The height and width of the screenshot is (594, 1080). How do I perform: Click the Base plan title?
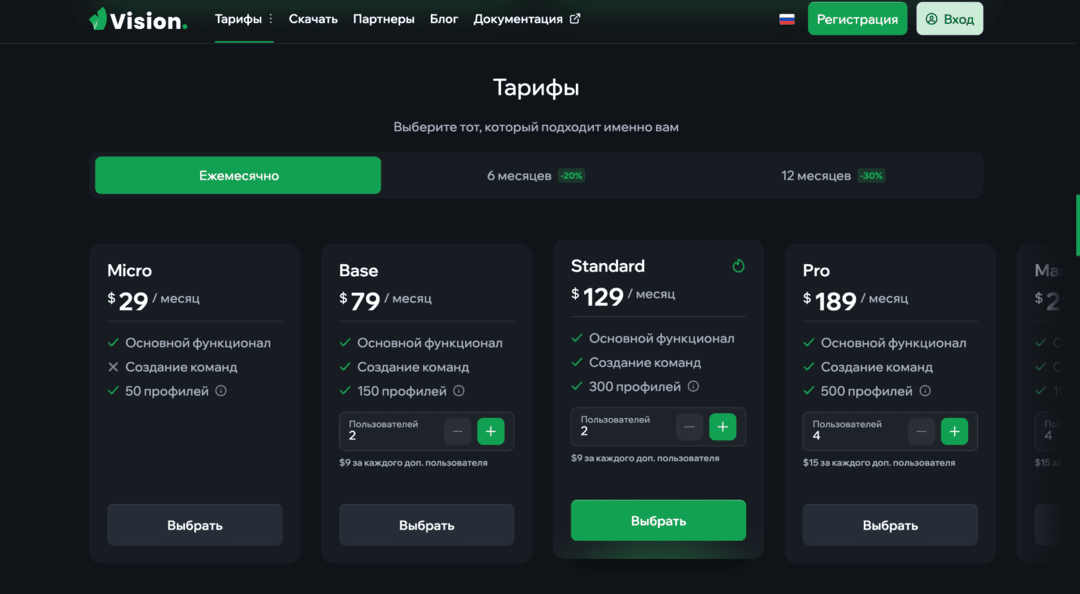pos(358,270)
